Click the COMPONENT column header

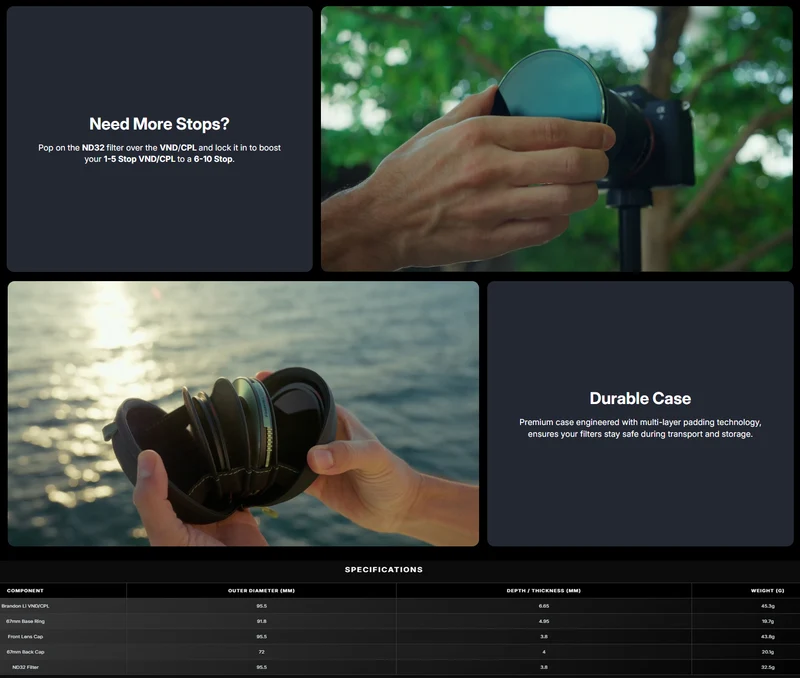[25, 590]
